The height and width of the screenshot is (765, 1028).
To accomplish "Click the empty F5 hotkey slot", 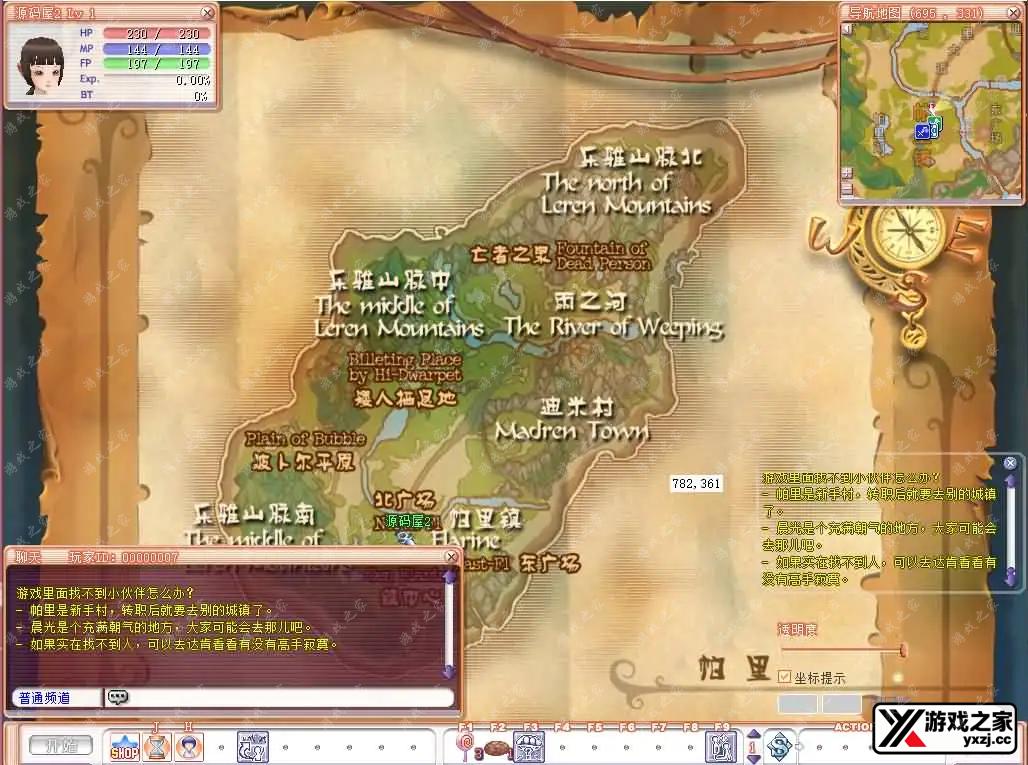I will pyautogui.click(x=594, y=747).
